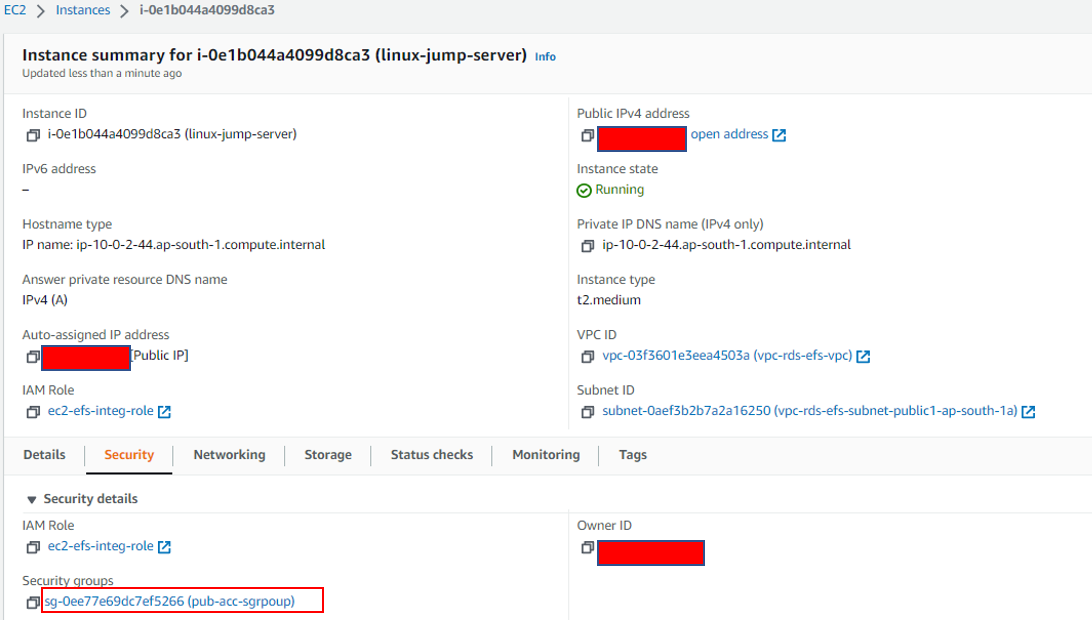Open vpc-03f3601e3eea4503a VPC link
The height and width of the screenshot is (620, 1092).
click(727, 355)
